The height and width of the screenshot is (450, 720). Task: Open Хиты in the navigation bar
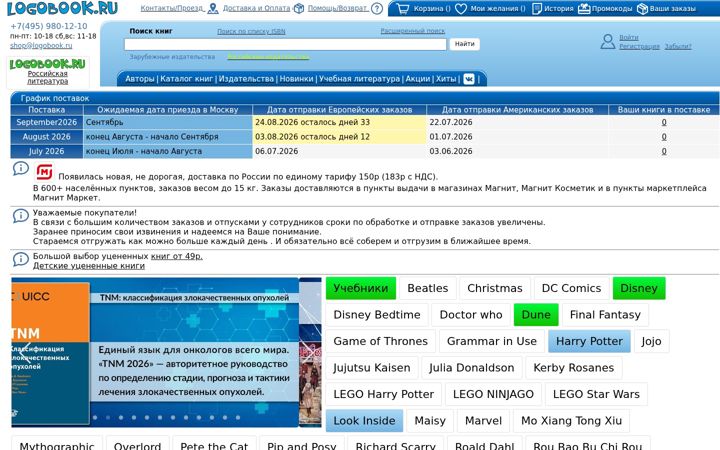(446, 79)
